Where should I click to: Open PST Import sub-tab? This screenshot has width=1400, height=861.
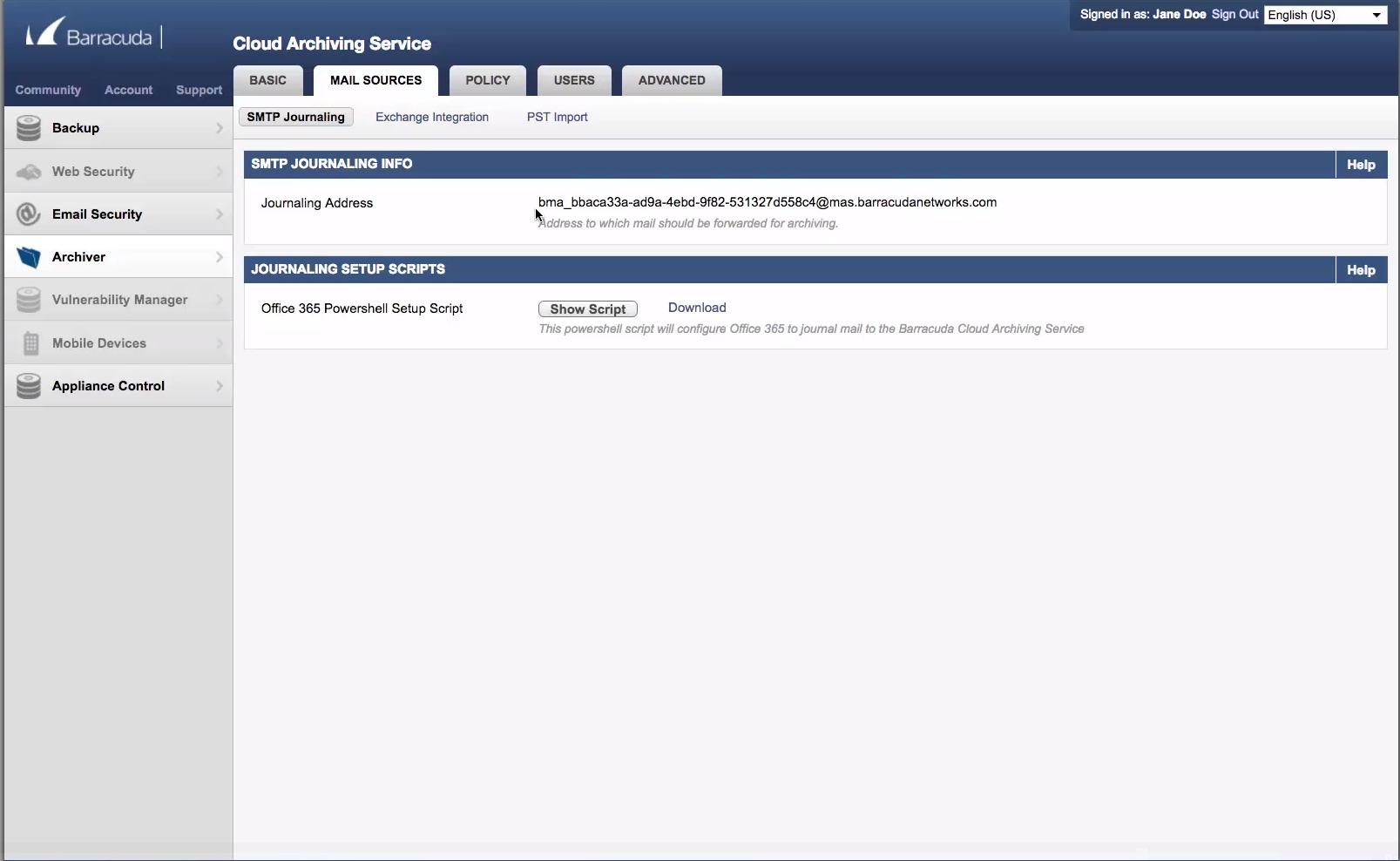[x=558, y=117]
